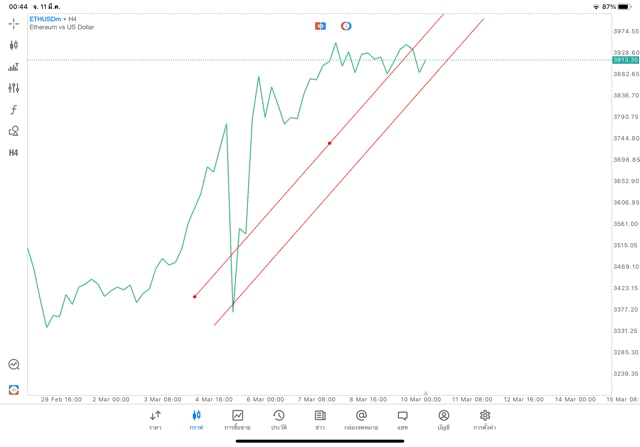
Task: Activate the crosshair cursor tool
Action: click(14, 23)
